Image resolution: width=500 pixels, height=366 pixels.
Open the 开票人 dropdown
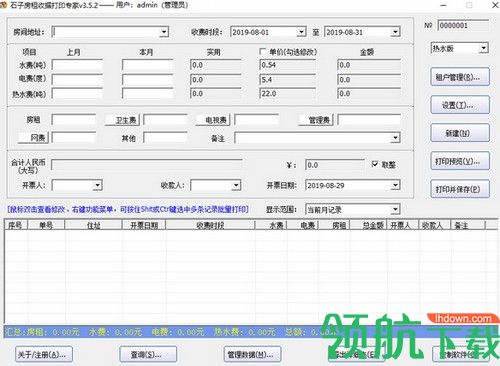pyautogui.click(x=97, y=185)
